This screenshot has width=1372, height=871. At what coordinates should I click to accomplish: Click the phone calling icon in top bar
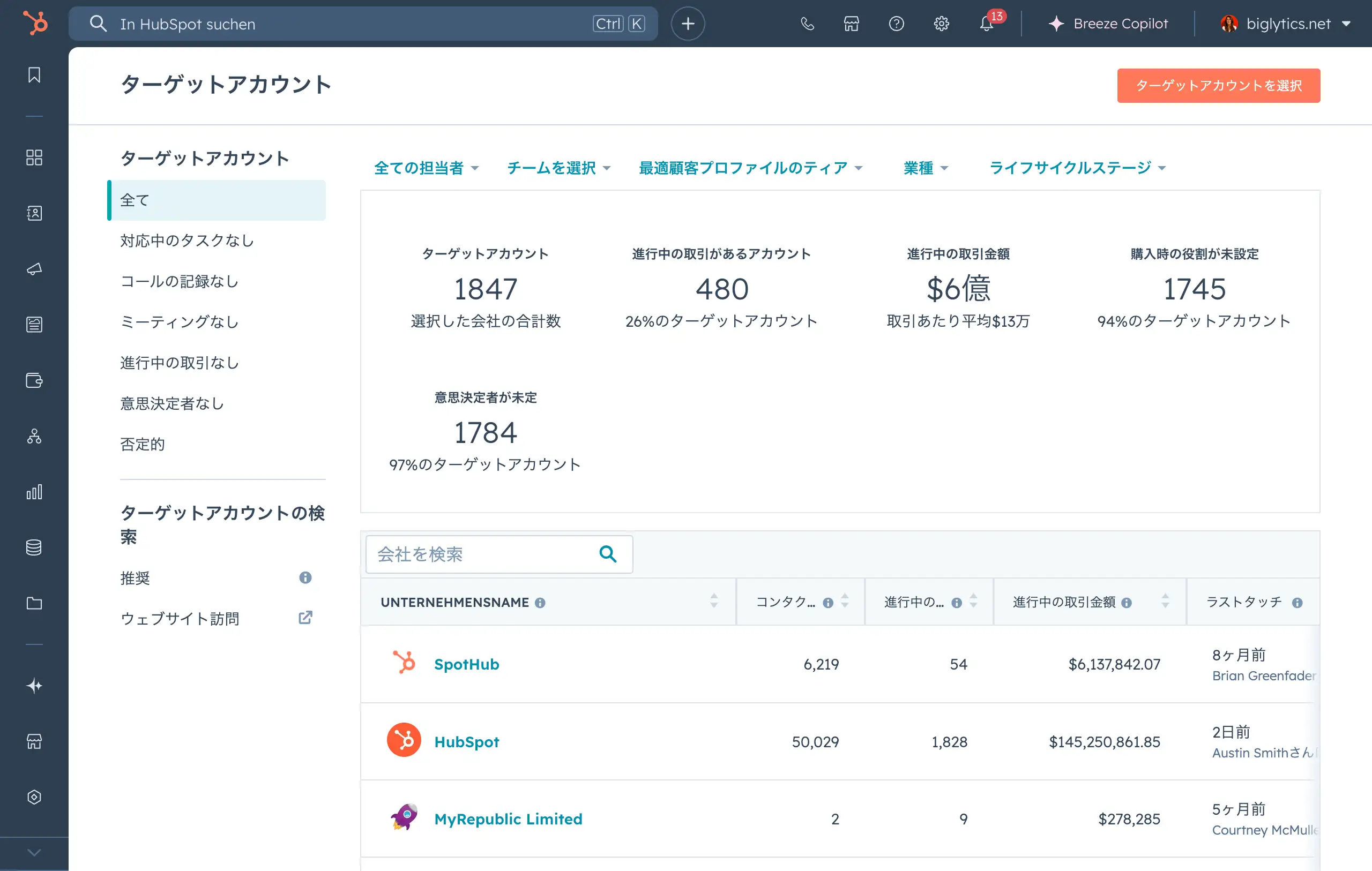tap(807, 24)
